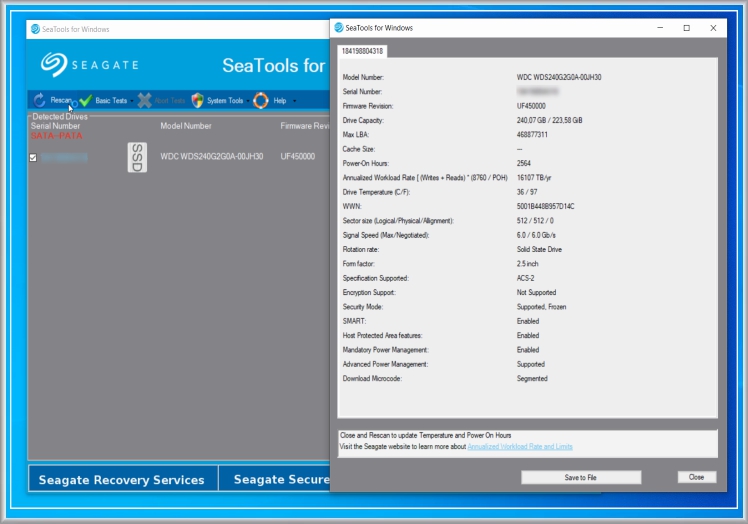Click the Model Number column header
Screen dimensions: 748x524
[x=186, y=126]
